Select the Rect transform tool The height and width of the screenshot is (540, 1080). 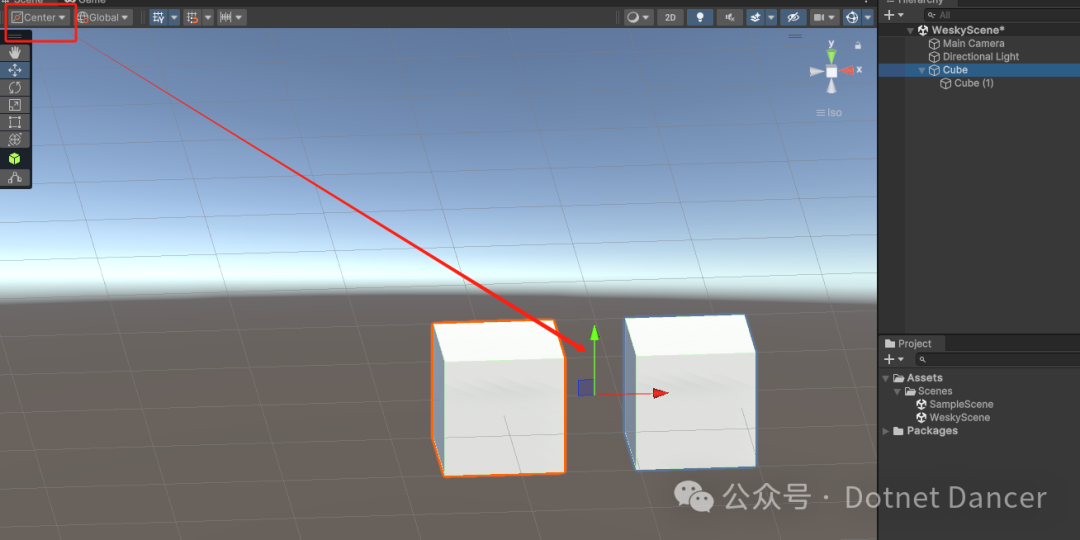pyautogui.click(x=14, y=123)
